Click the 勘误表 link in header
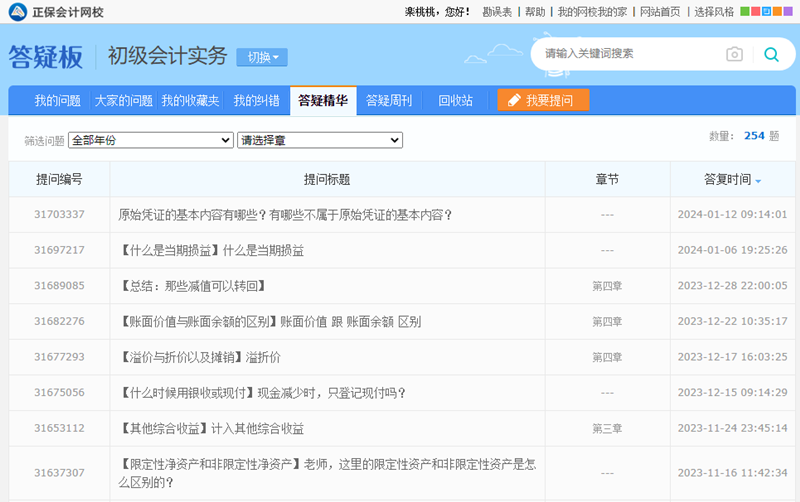 pyautogui.click(x=497, y=12)
